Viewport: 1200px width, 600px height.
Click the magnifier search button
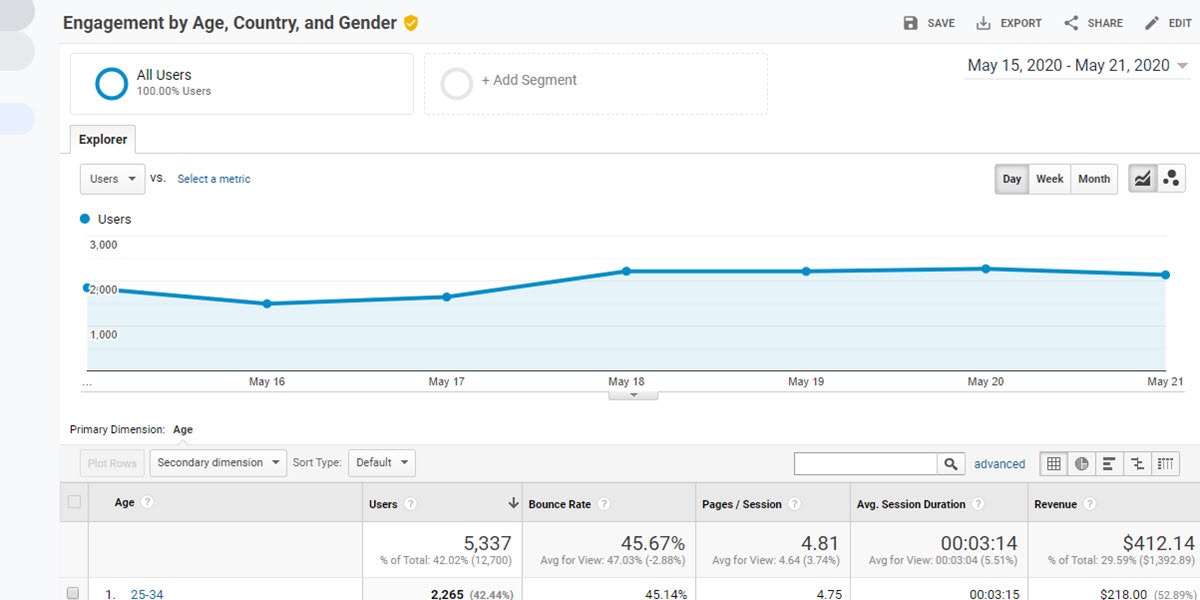pos(951,463)
